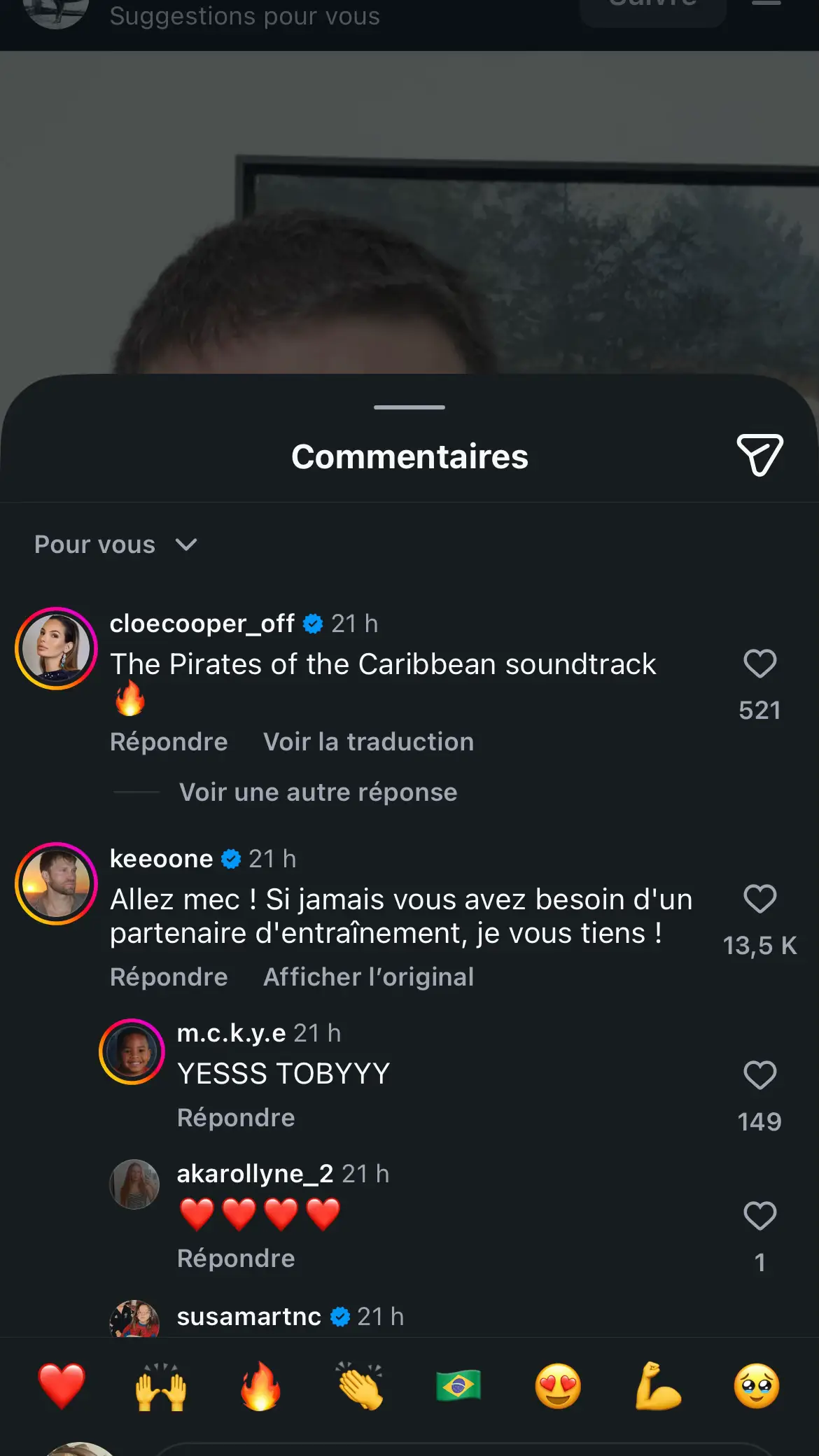The height and width of the screenshot is (1456, 819).
Task: Insert the raised hands emoji
Action: tap(161, 1386)
